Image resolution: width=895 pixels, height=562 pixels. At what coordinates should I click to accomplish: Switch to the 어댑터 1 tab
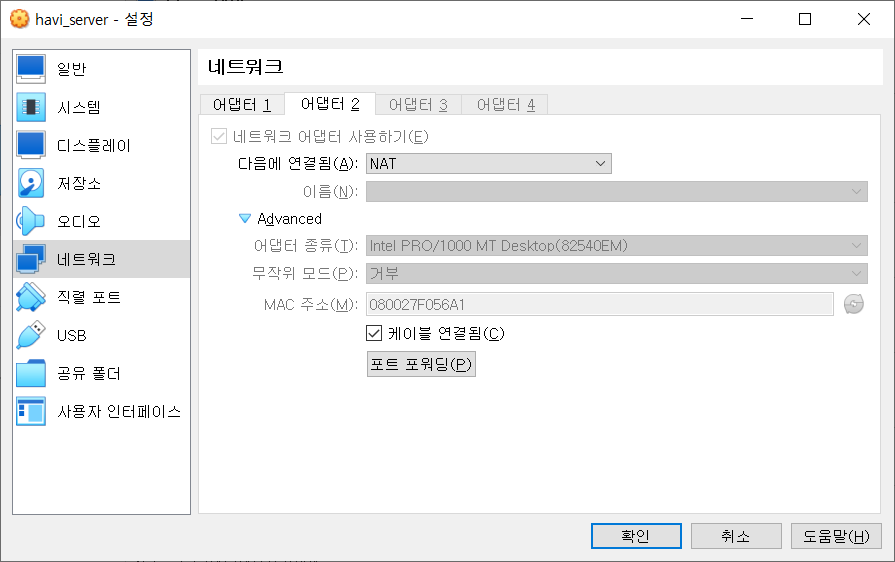(242, 104)
